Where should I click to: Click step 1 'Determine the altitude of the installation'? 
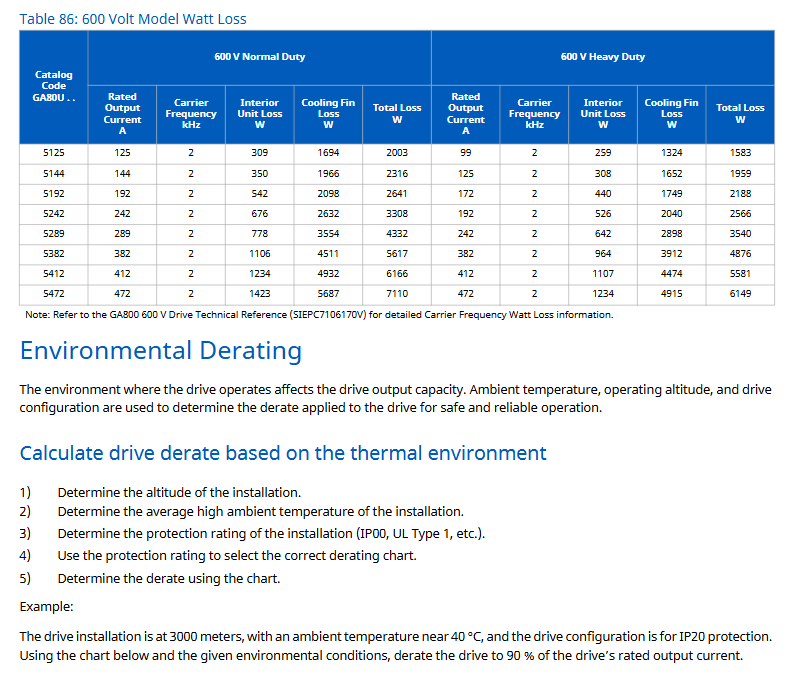pyautogui.click(x=179, y=492)
